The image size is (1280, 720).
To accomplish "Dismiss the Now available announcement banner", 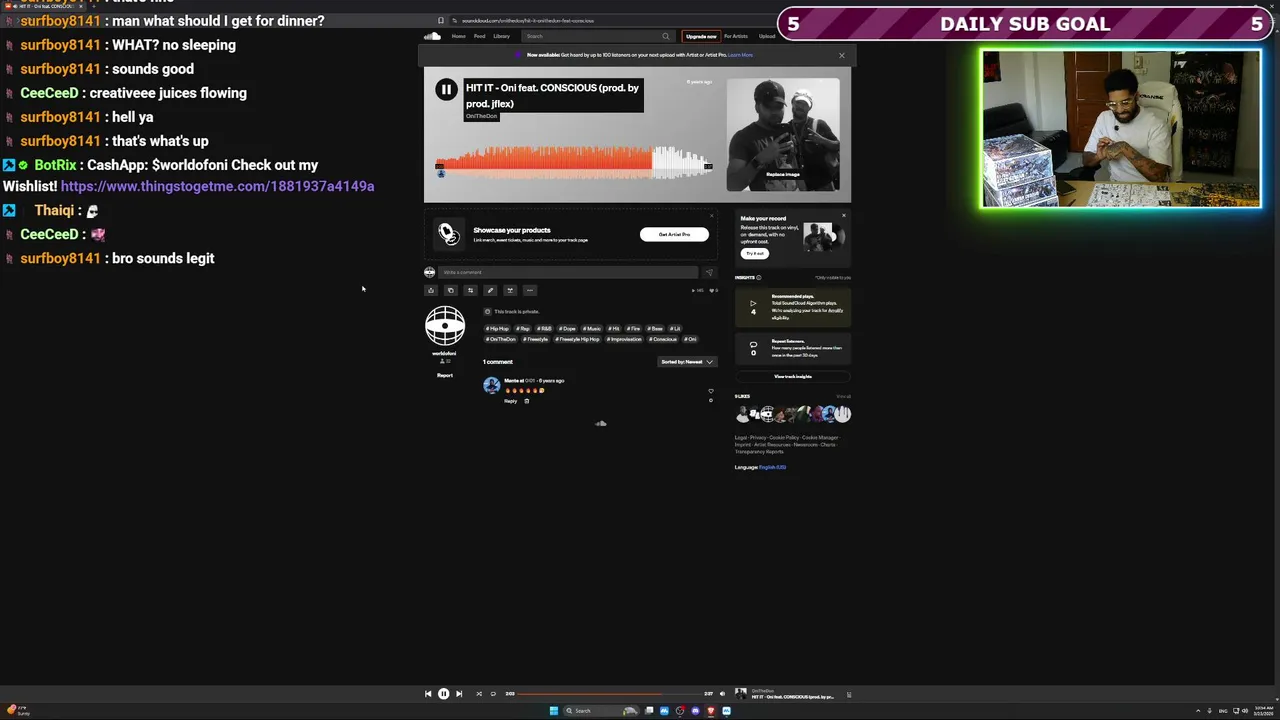I will click(841, 55).
